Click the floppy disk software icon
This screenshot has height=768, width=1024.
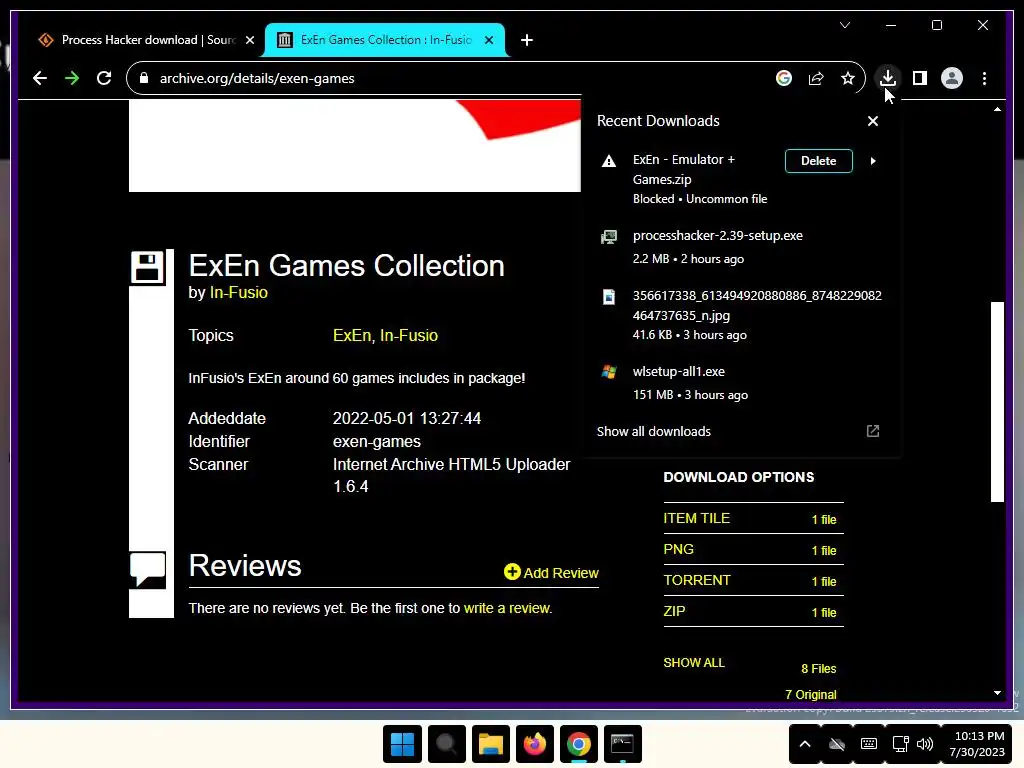coord(147,267)
